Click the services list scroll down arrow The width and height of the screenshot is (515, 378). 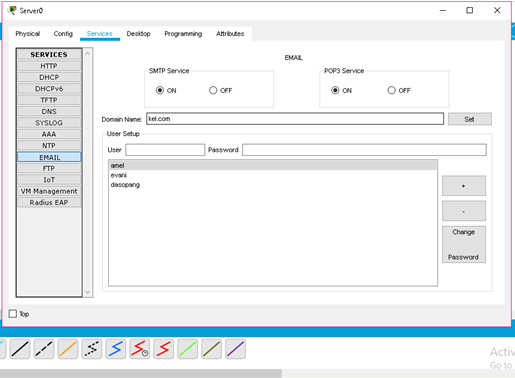[88, 292]
